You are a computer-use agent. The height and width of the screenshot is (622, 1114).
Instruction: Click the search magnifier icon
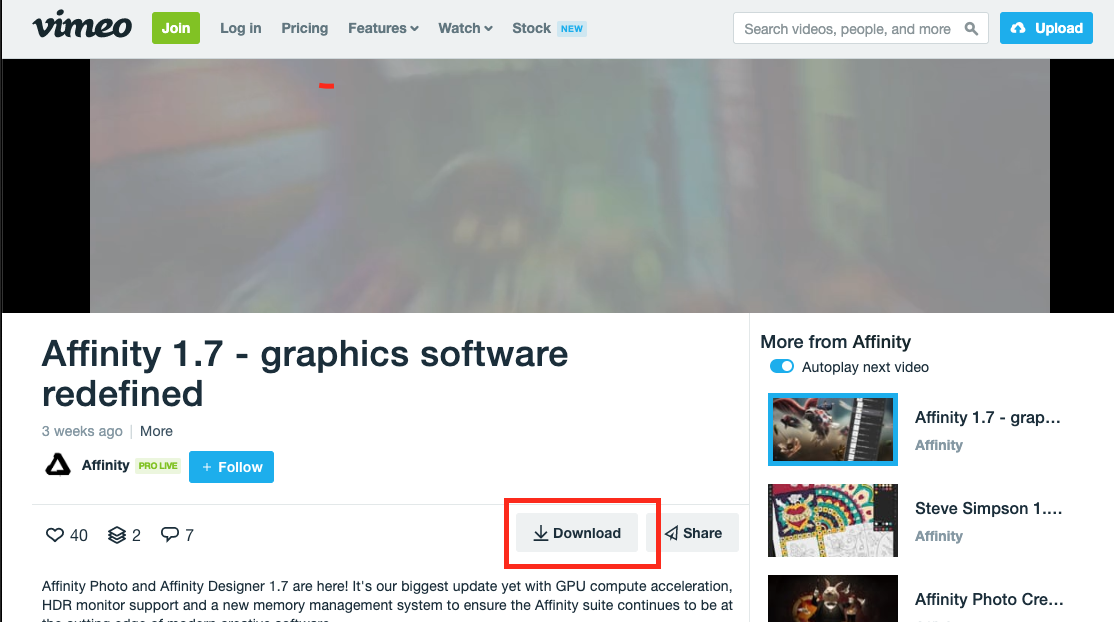[970, 28]
